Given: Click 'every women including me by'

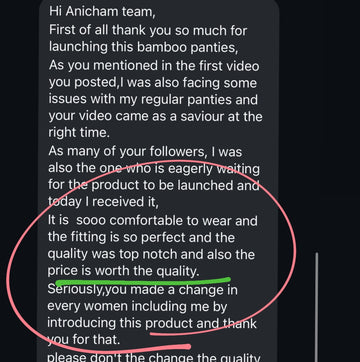Looking at the screenshot, I should [x=137, y=306].
